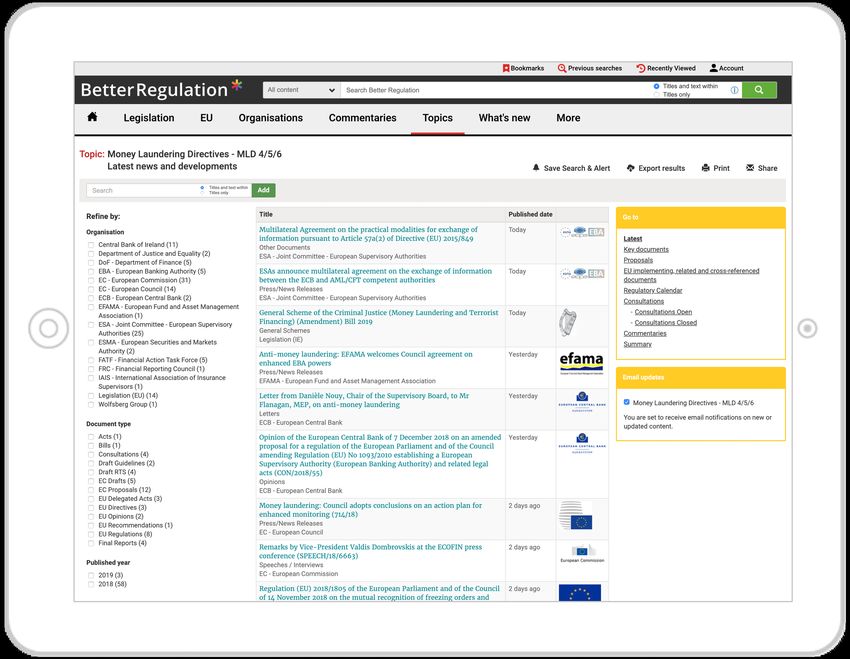
Task: Open the All content dropdown
Action: [301, 90]
